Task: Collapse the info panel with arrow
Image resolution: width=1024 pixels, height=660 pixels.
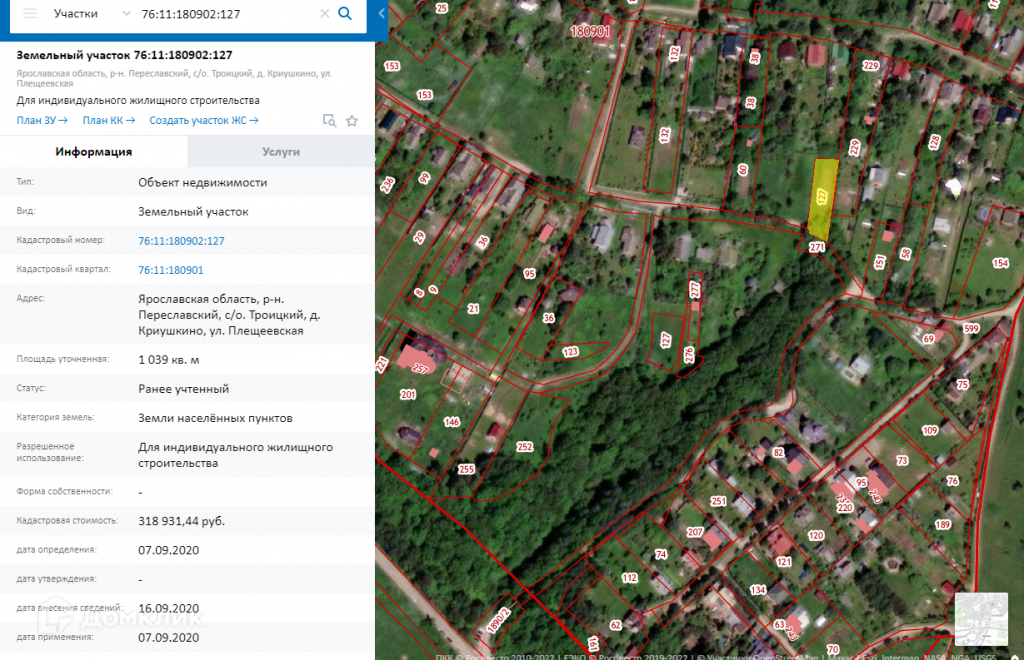Action: click(x=381, y=13)
